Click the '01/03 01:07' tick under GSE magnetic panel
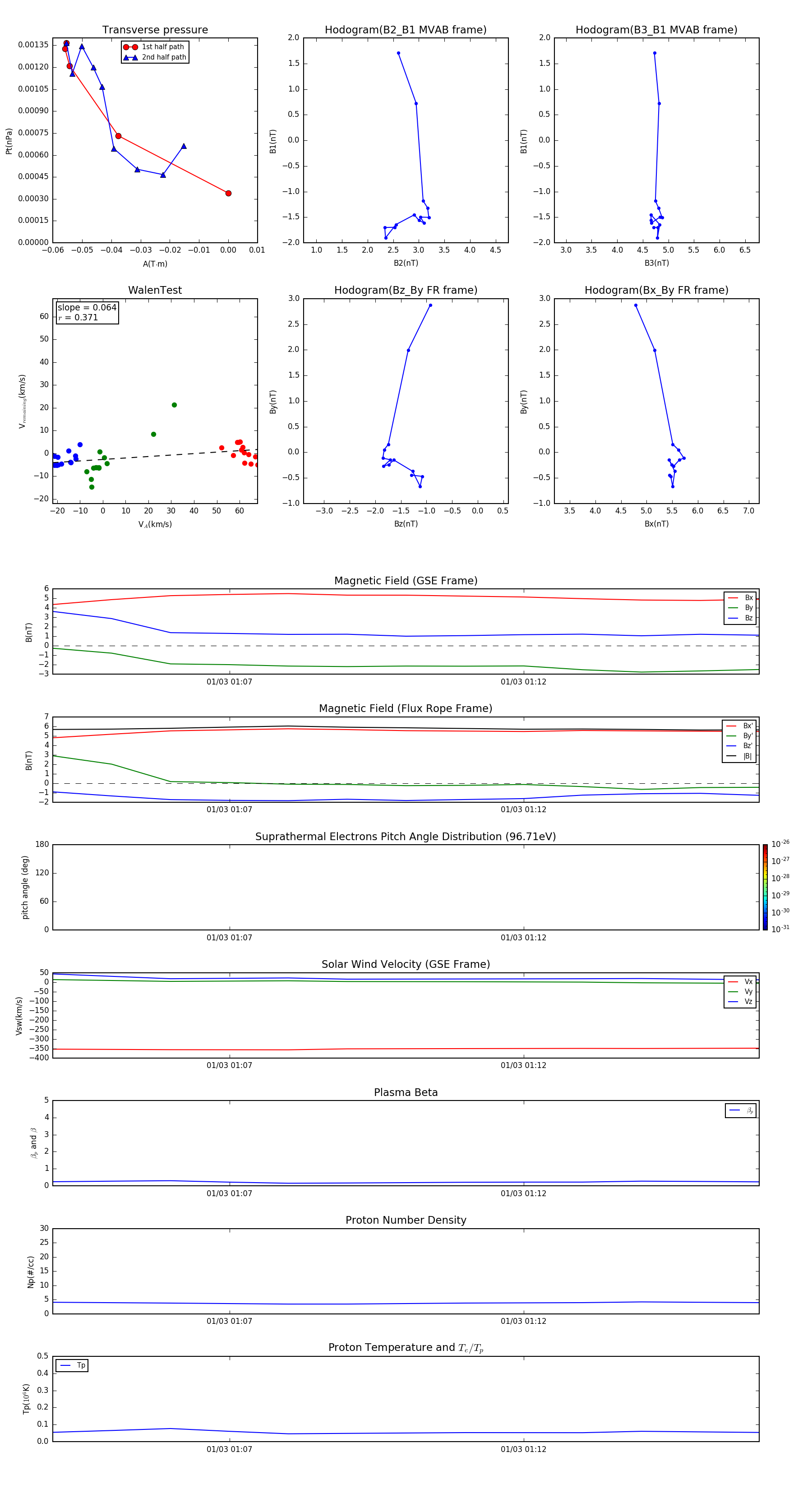This screenshot has height=1489, width=812. click(x=230, y=682)
